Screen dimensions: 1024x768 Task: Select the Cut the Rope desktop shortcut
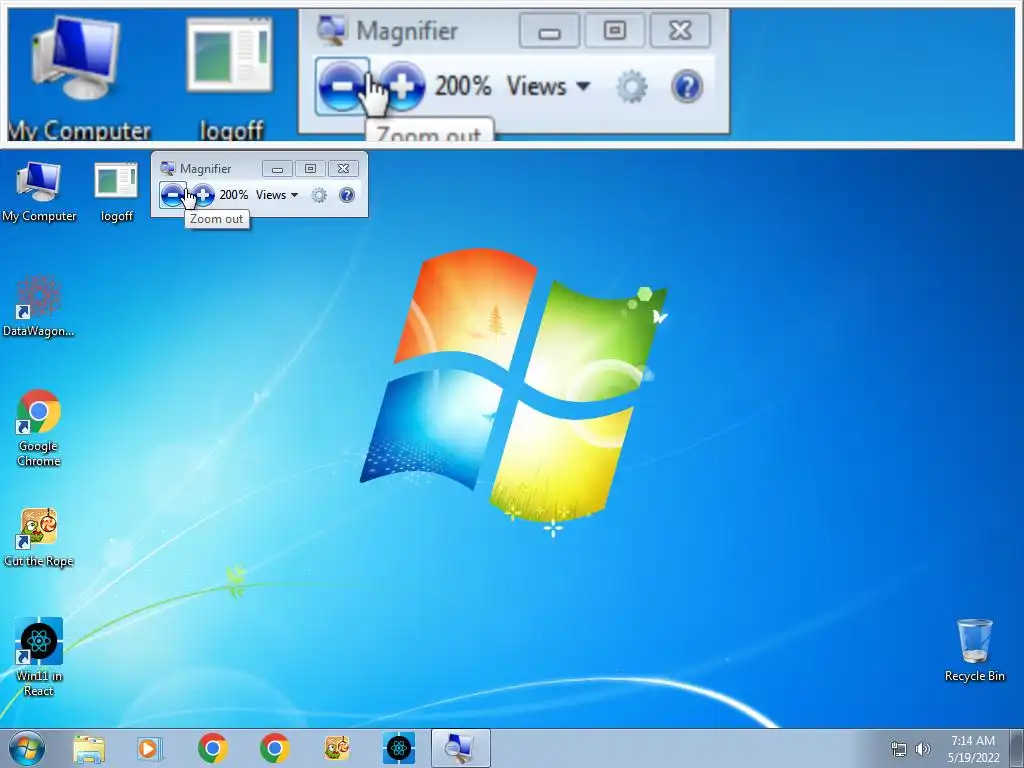39,537
